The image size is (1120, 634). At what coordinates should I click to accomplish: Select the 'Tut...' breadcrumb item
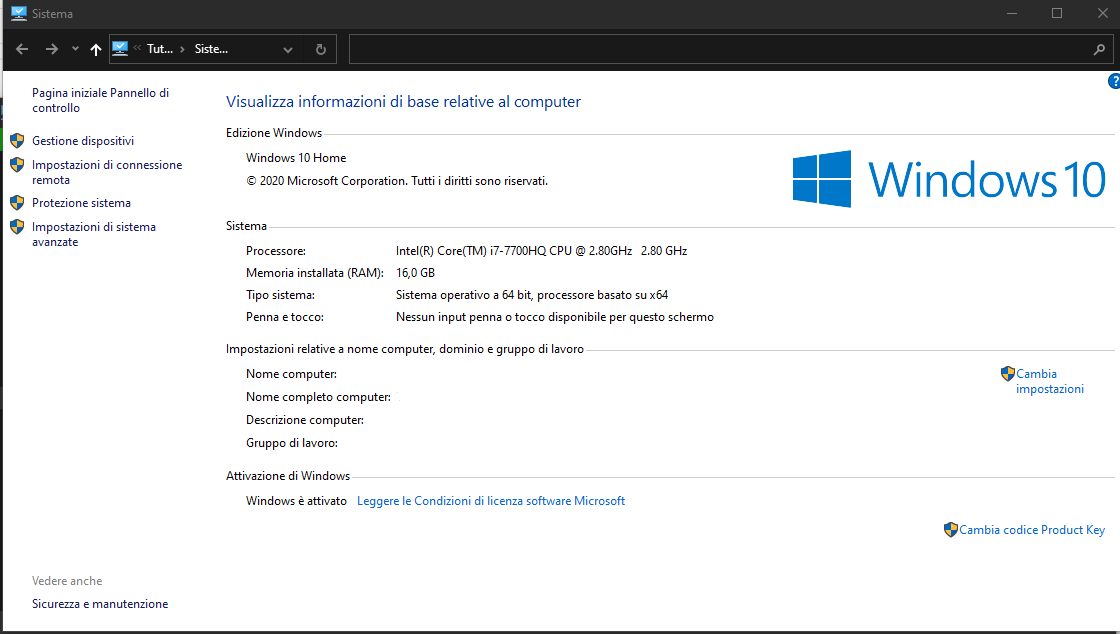159,49
